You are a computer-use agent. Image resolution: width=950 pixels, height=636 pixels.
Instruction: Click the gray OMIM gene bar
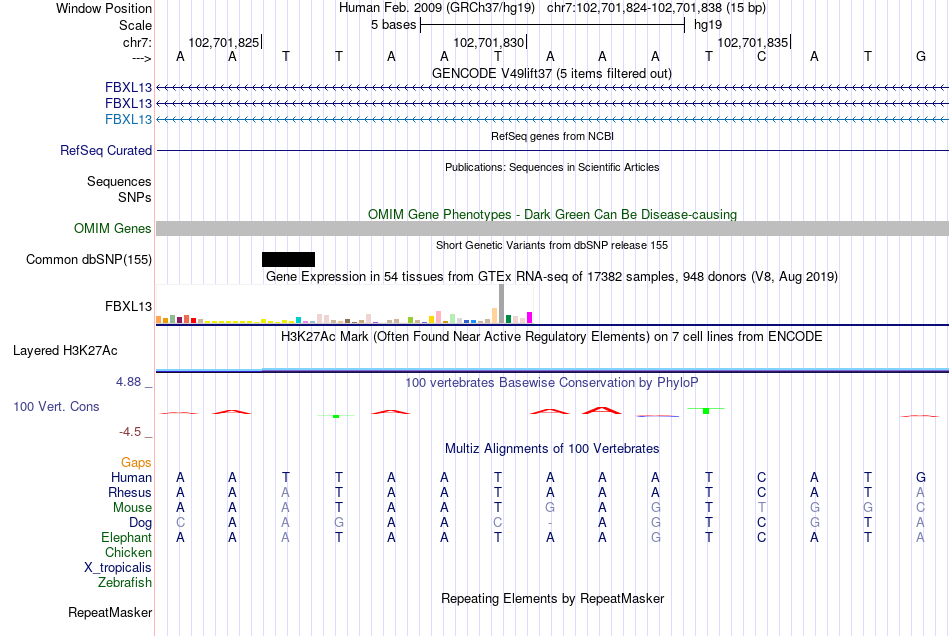552,228
